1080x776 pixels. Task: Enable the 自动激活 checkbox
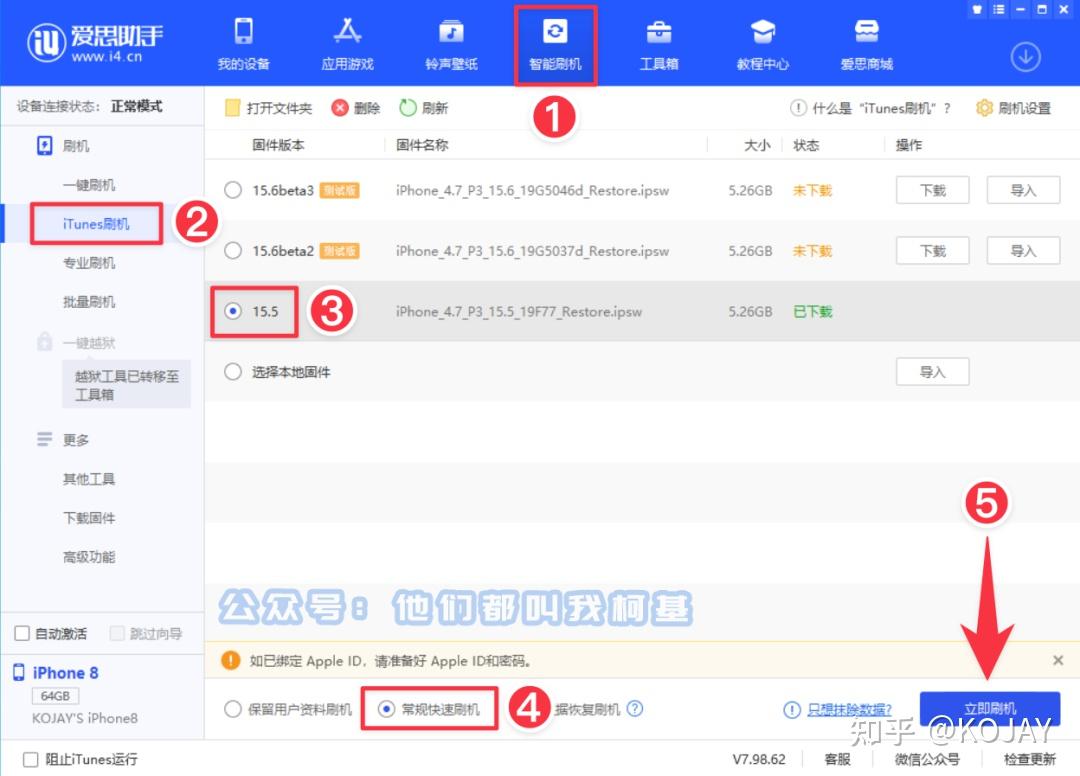click(22, 633)
